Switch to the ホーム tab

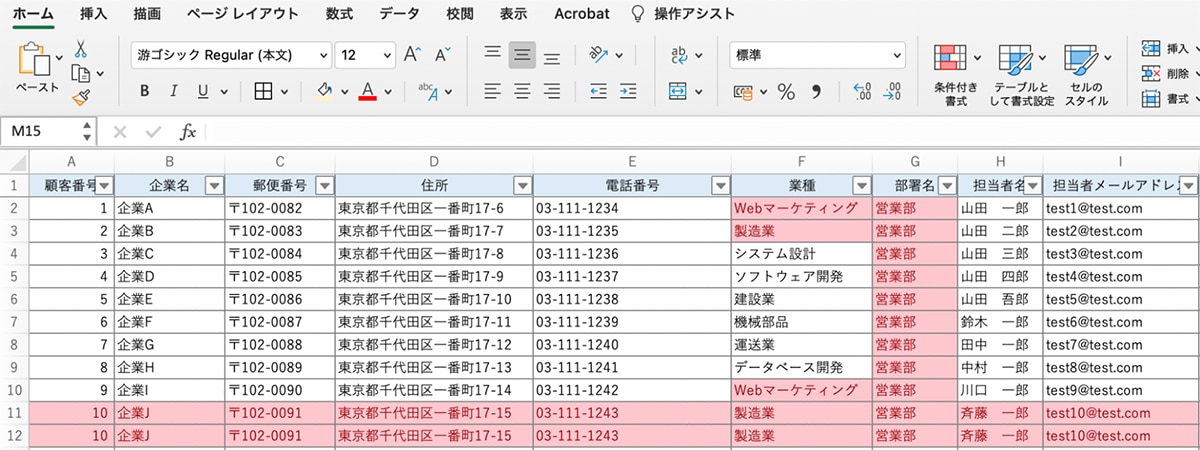click(x=33, y=14)
